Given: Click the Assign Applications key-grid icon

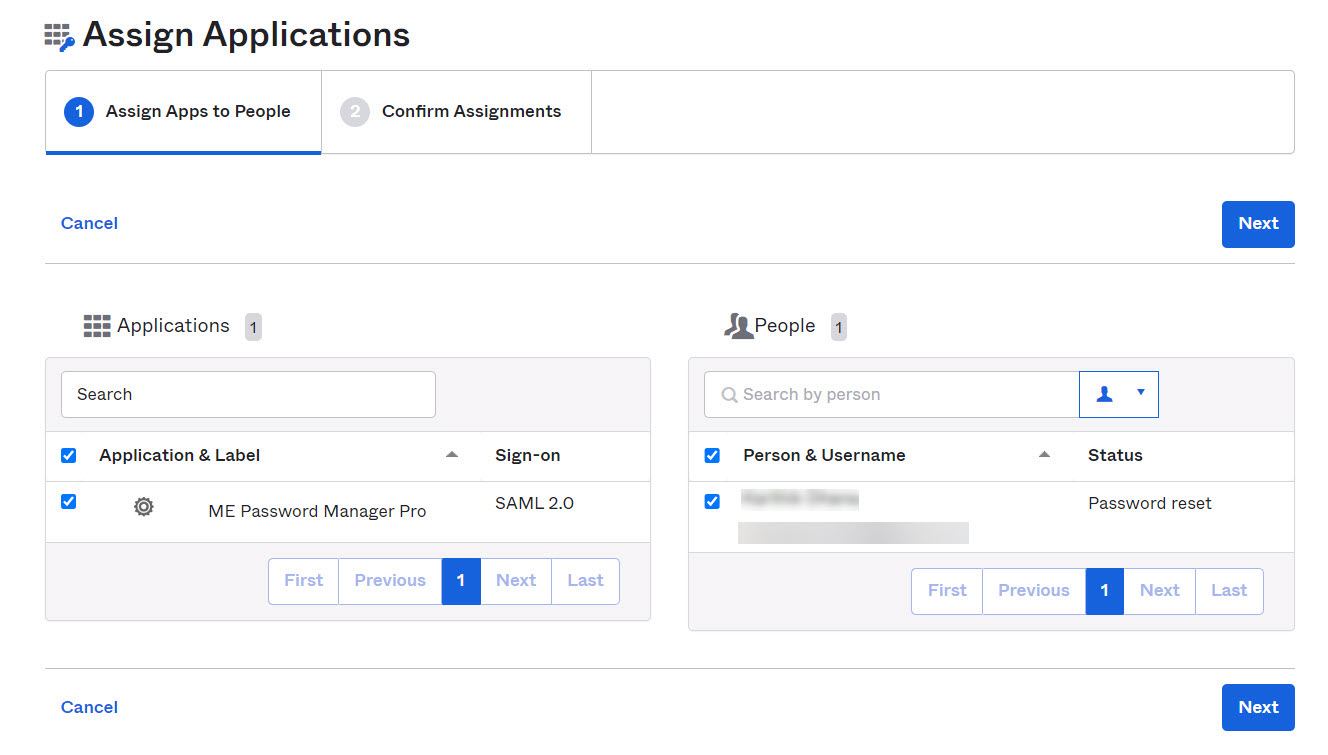Looking at the screenshot, I should click(x=60, y=37).
